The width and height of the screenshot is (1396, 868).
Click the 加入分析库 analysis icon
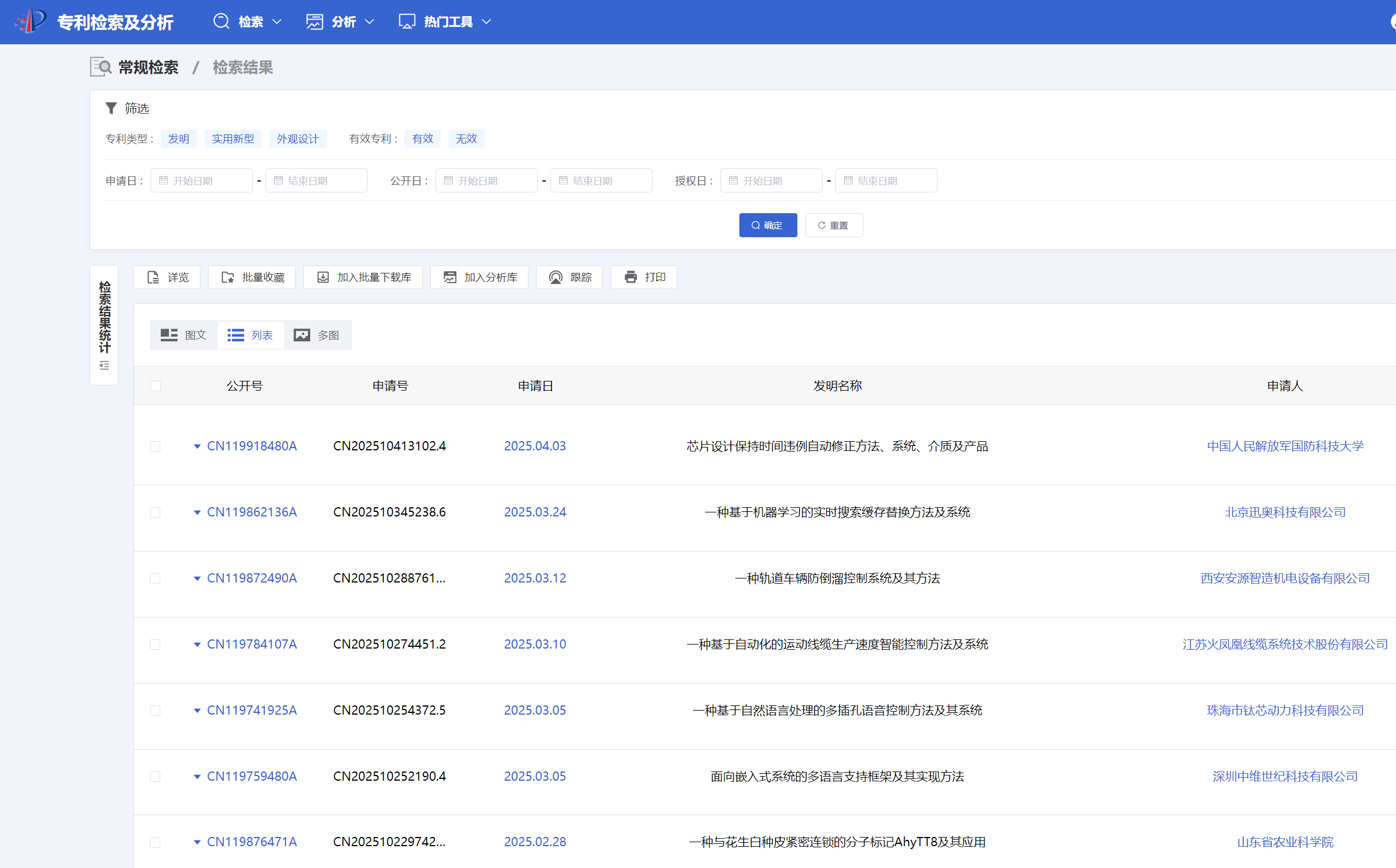point(450,277)
